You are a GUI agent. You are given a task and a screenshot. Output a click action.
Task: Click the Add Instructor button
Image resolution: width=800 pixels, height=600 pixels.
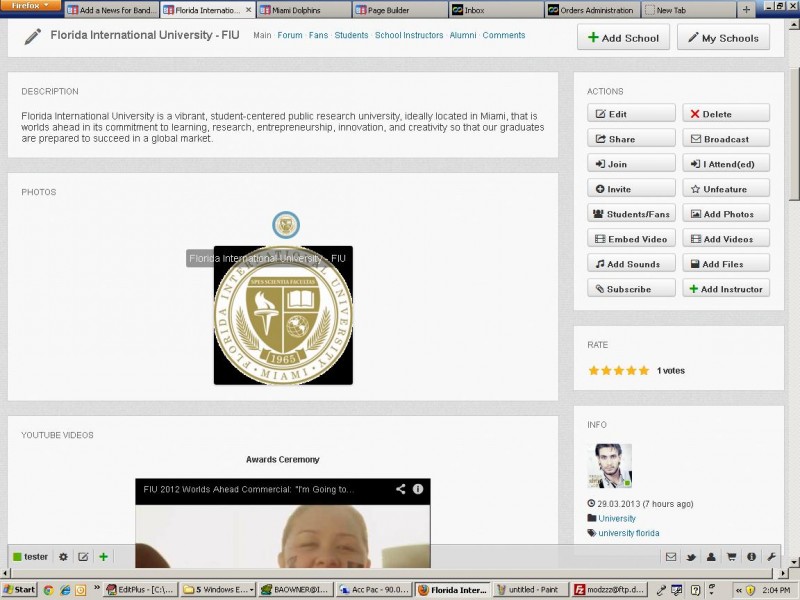[x=726, y=289]
